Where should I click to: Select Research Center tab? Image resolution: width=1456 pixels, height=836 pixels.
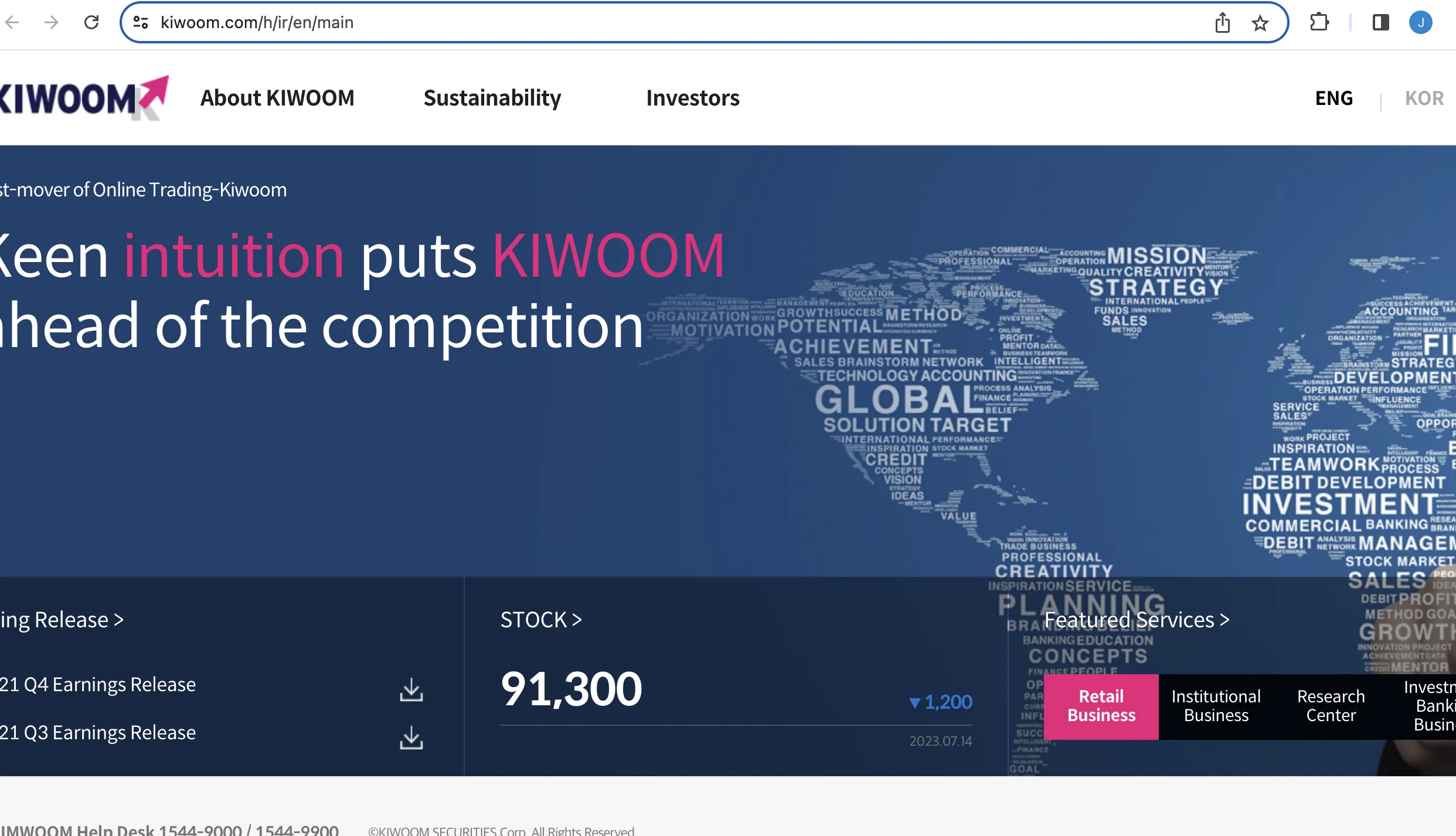[1331, 706]
